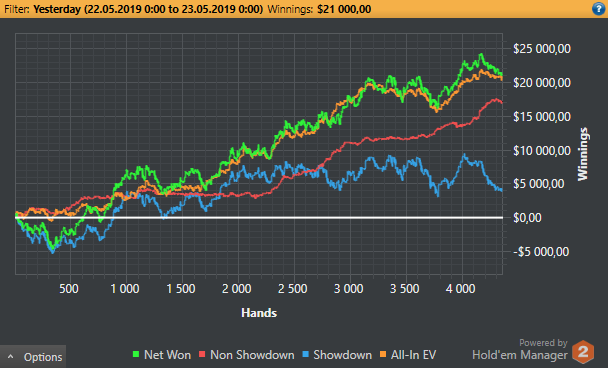Click the -$5 000,00 y-axis label
608x368 pixels.
(x=541, y=252)
